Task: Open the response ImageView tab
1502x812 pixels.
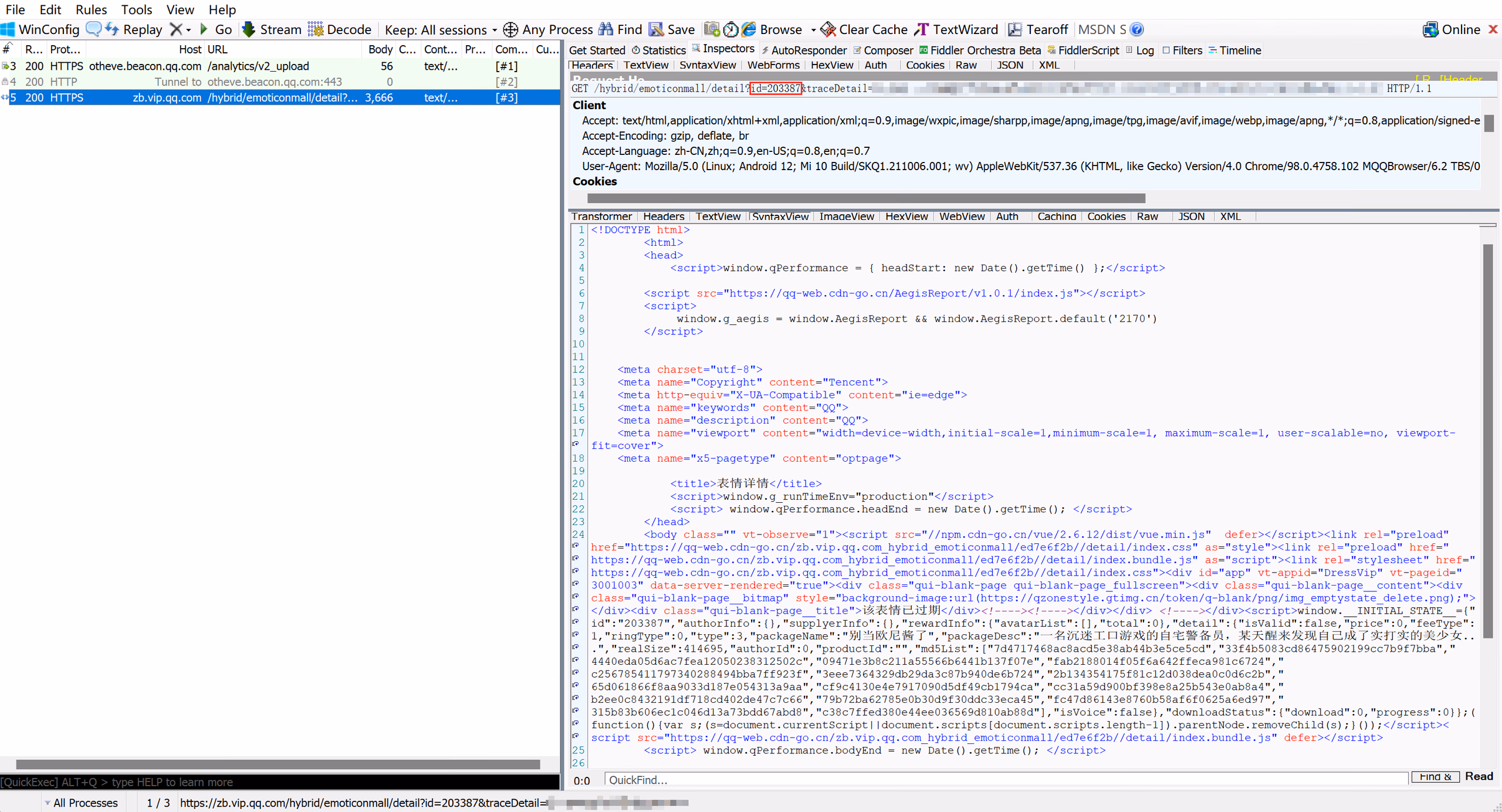Action: tap(847, 216)
